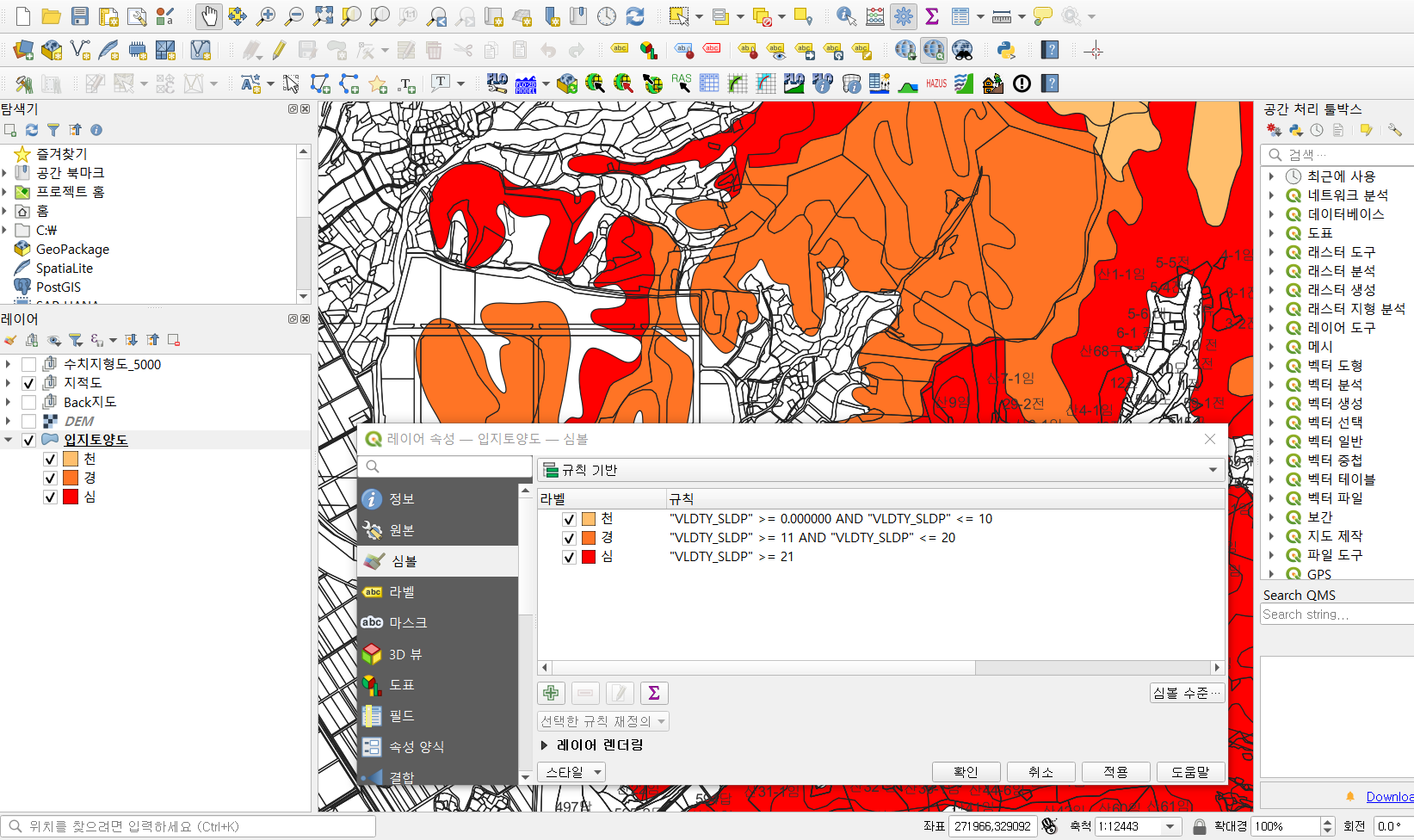
Task: Click the History clock icon in Processing Toolbox
Action: click(x=1317, y=130)
